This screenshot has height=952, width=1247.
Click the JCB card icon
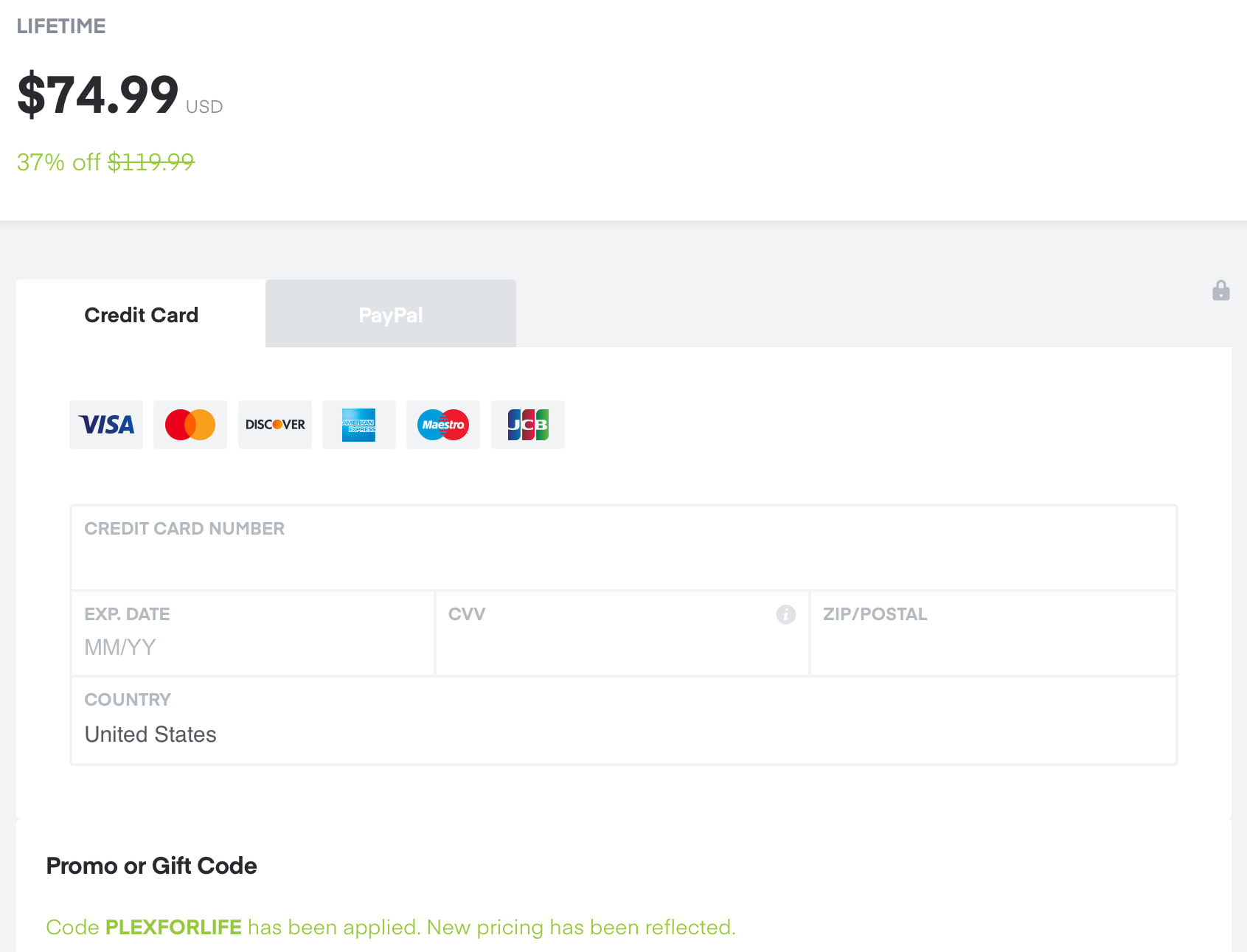(528, 425)
